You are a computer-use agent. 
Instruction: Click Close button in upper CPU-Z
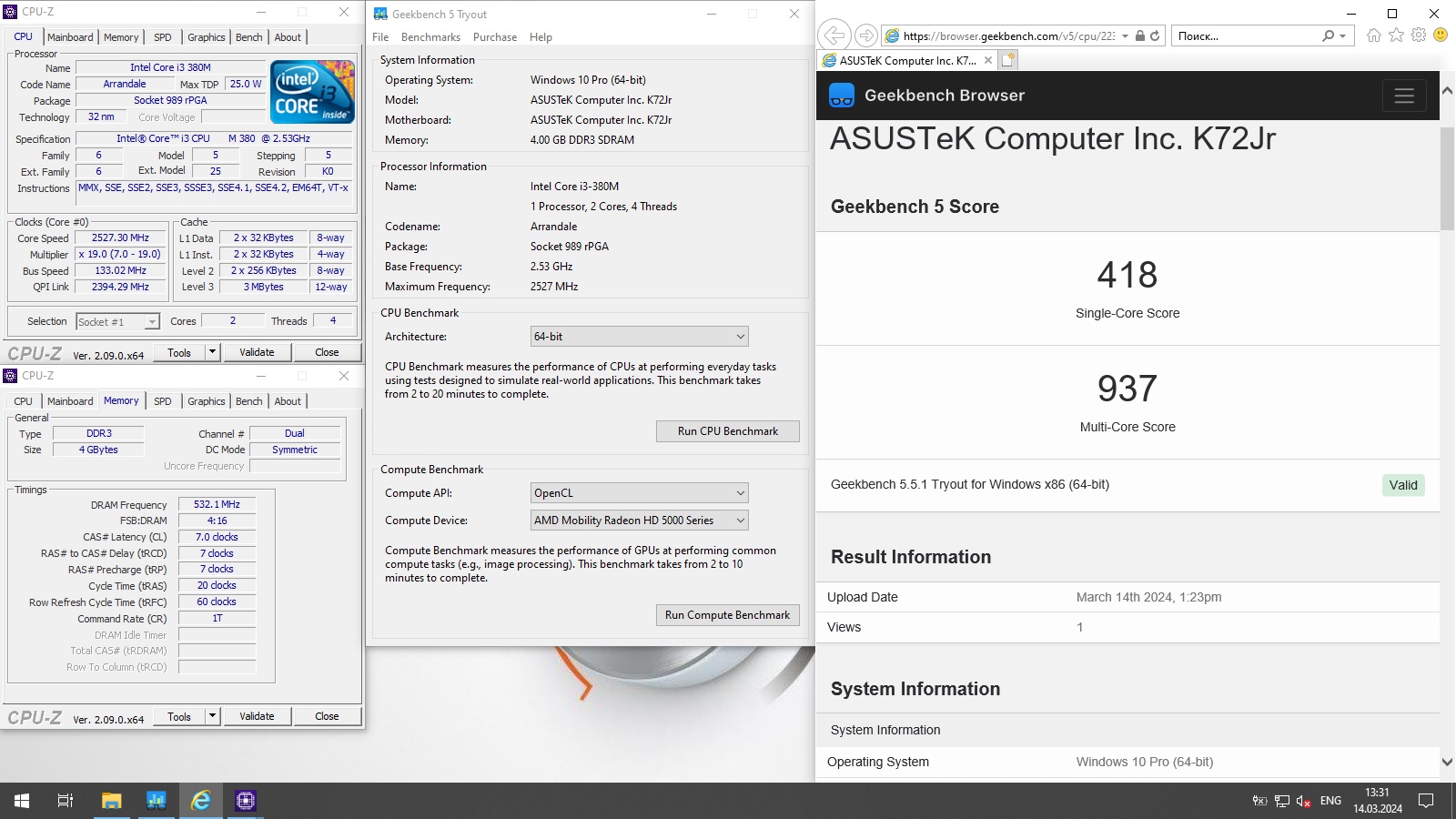point(327,352)
